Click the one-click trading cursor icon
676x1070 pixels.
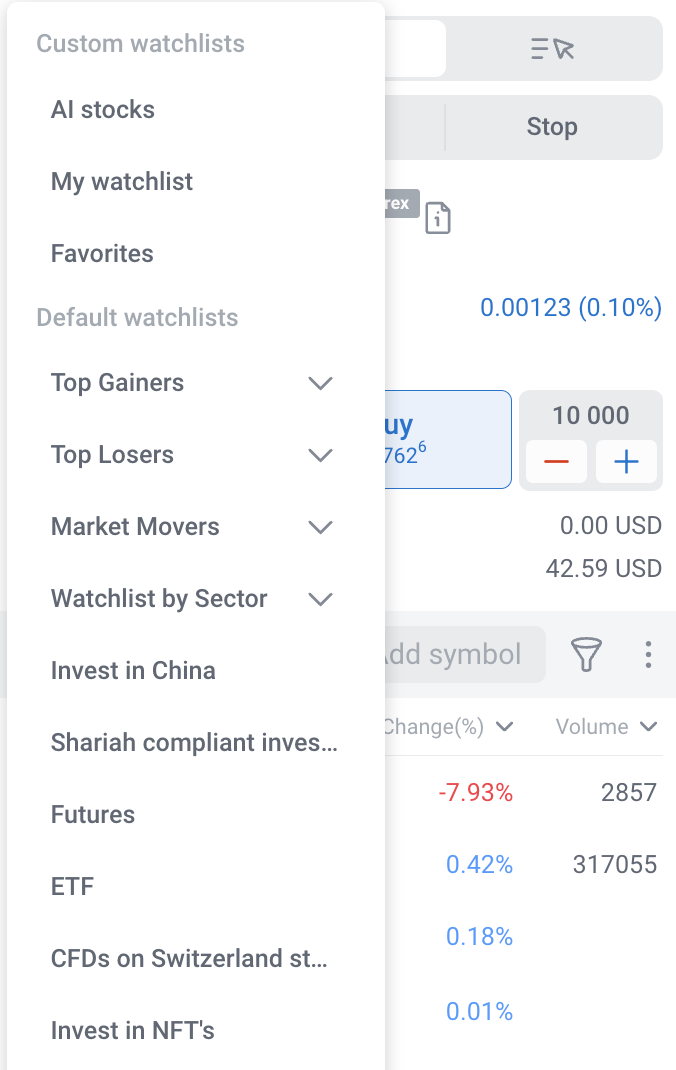coord(553,48)
